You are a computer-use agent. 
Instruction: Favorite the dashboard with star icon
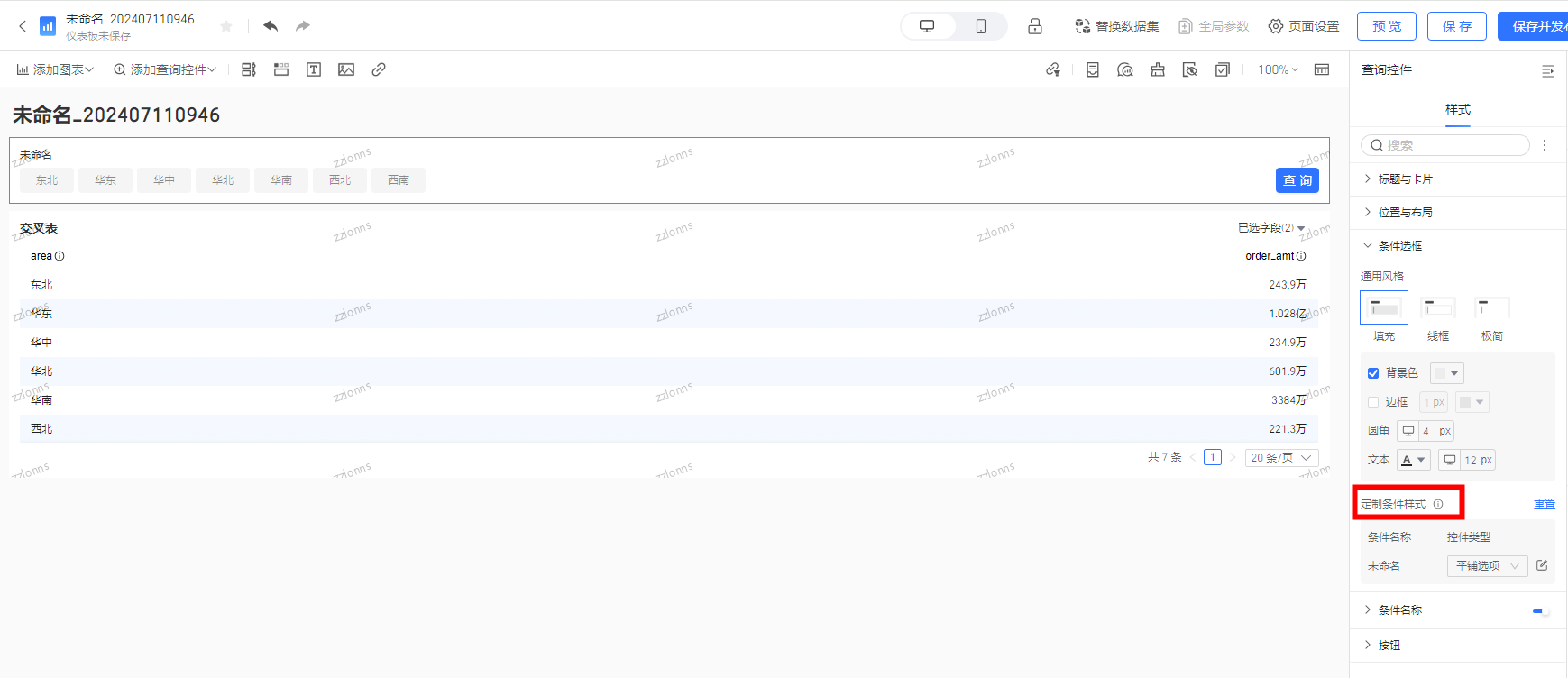pos(226,26)
